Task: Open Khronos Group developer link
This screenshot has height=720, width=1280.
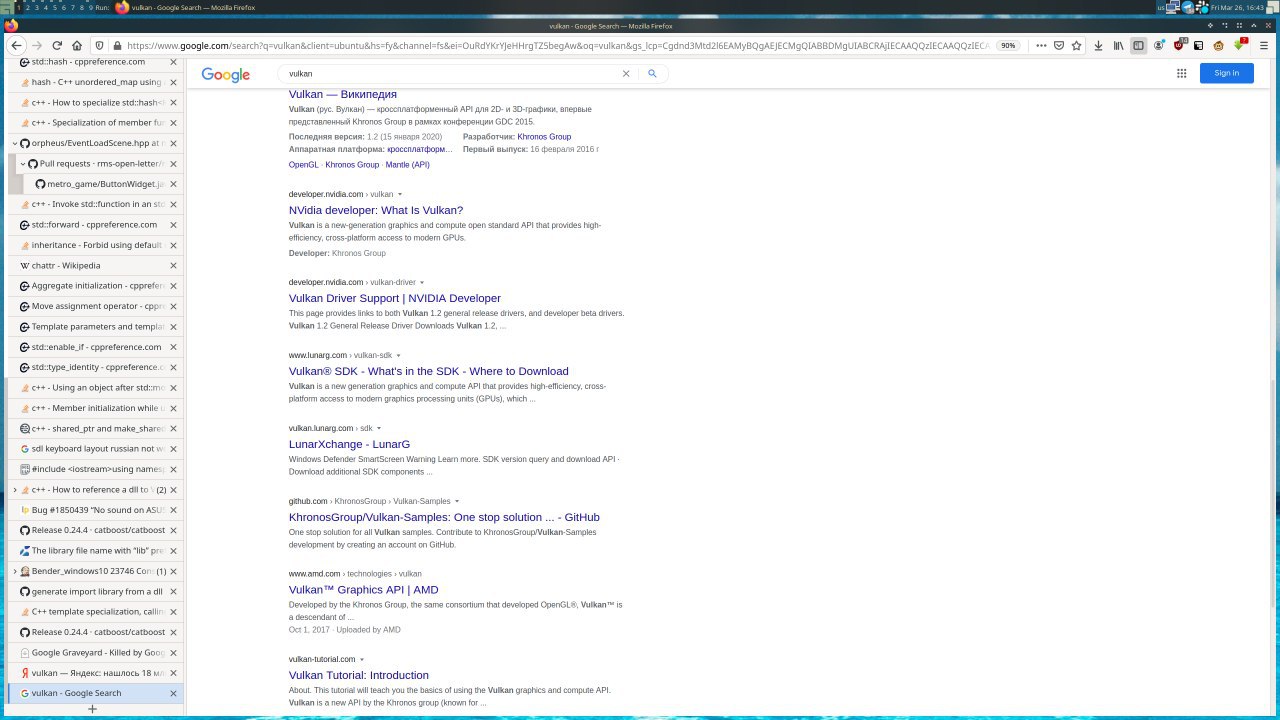Action: click(544, 137)
